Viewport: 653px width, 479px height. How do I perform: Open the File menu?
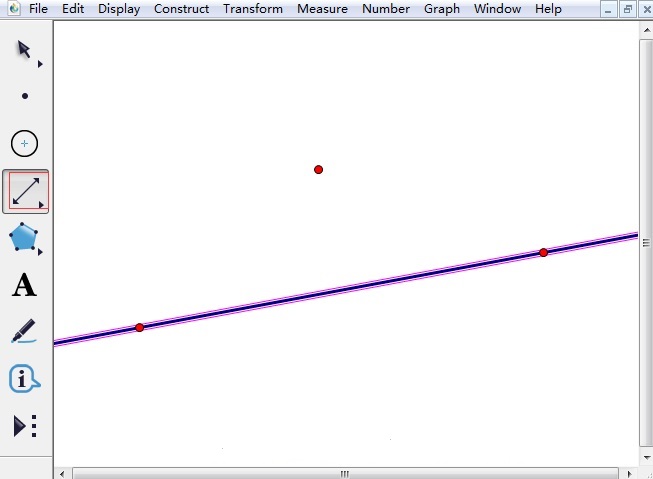(38, 9)
